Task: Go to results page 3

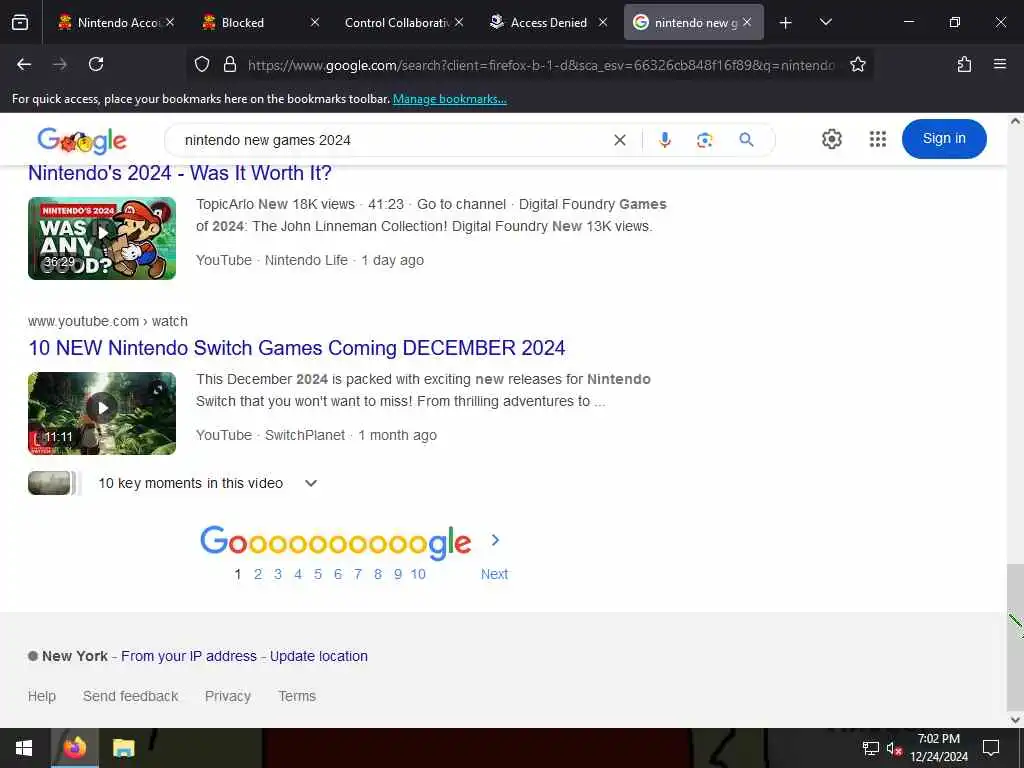Action: 278,574
